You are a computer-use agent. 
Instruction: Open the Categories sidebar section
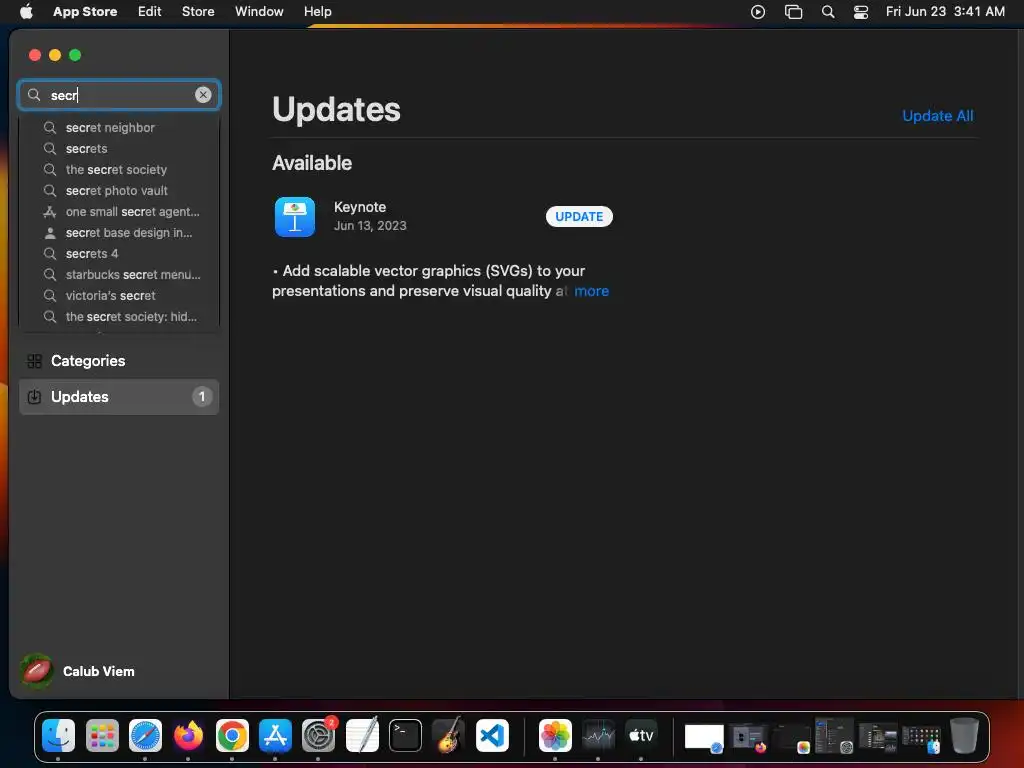119,360
